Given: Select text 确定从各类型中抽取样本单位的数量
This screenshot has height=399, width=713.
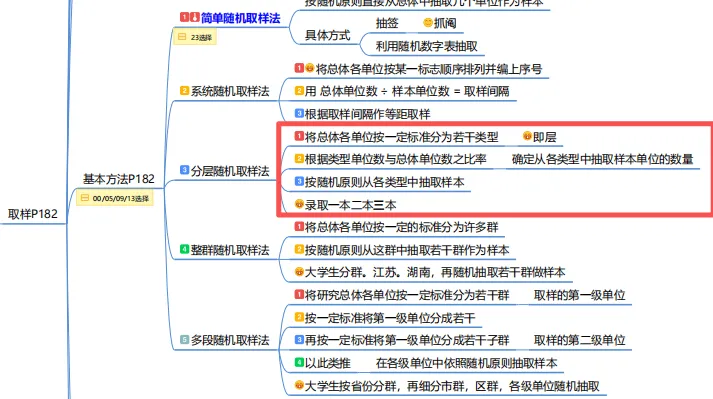Looking at the screenshot, I should tap(603, 159).
